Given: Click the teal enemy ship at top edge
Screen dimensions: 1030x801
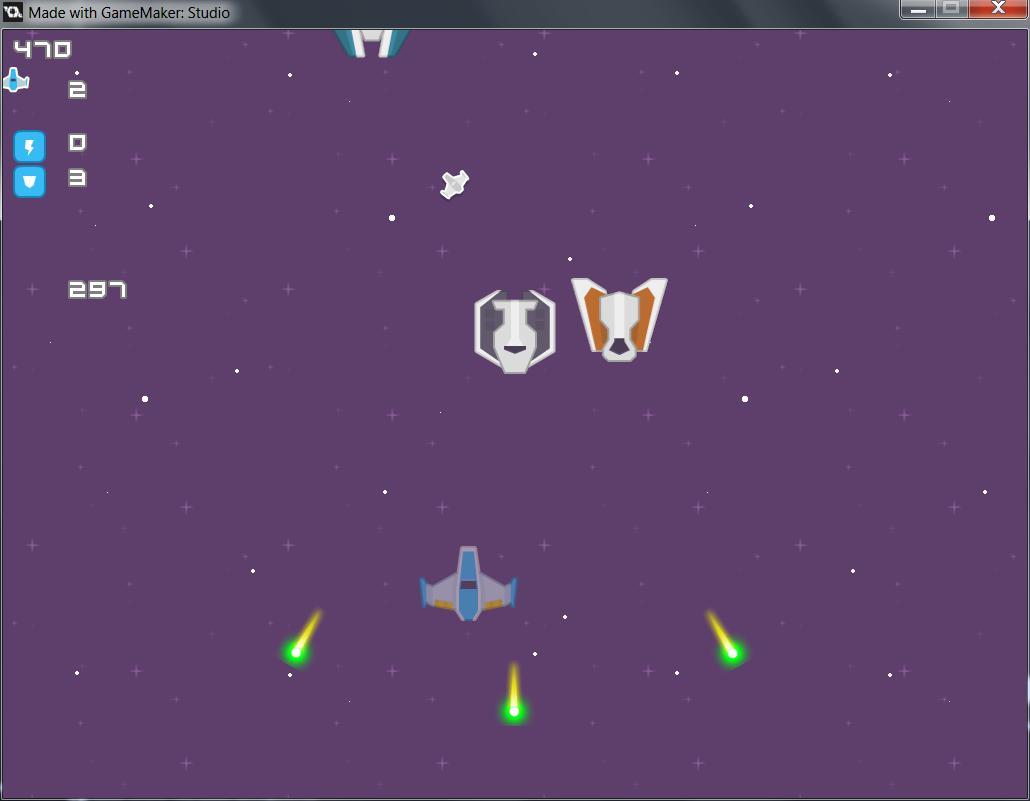Looking at the screenshot, I should (372, 42).
